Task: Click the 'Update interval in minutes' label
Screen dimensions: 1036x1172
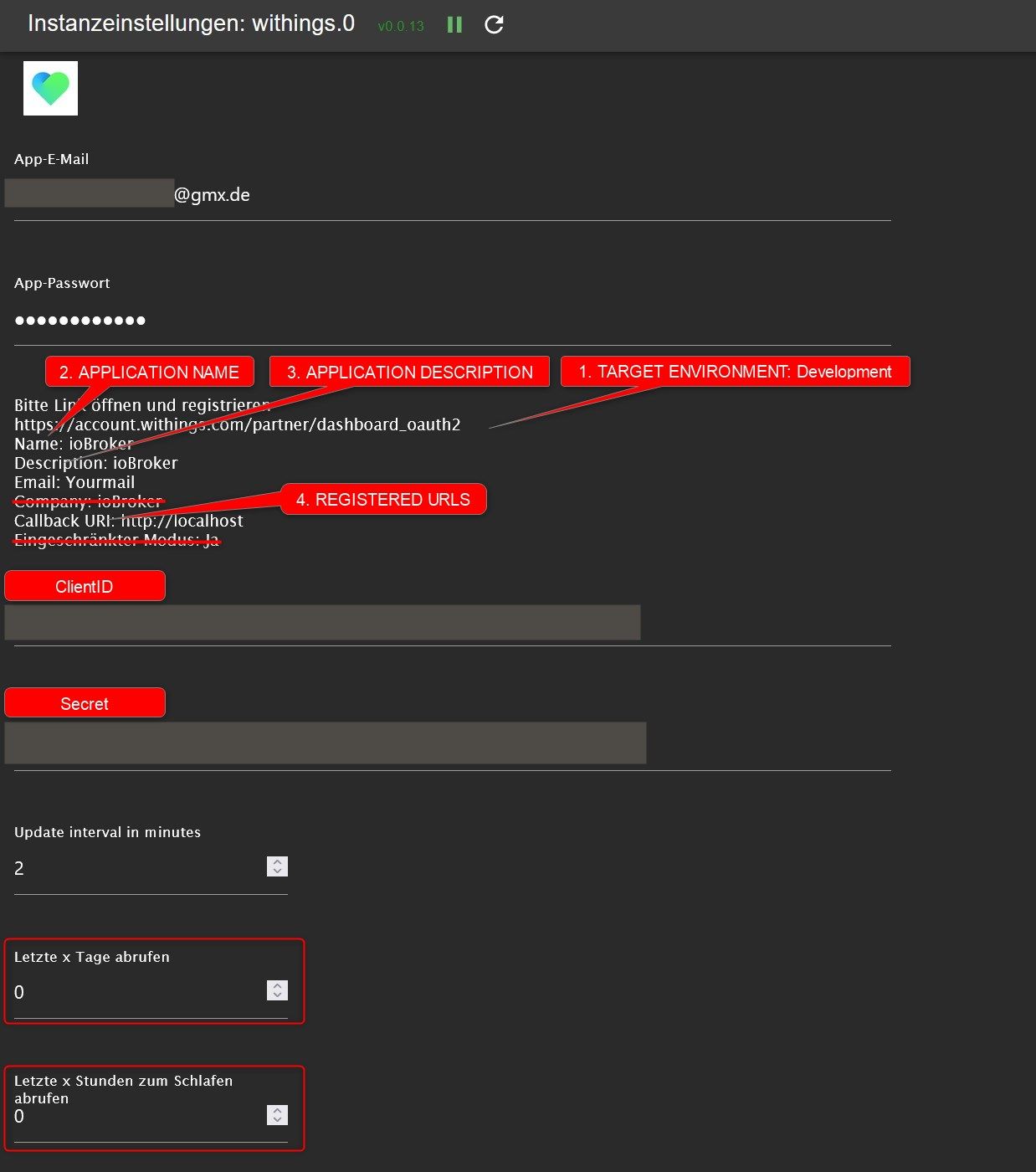Action: [107, 832]
